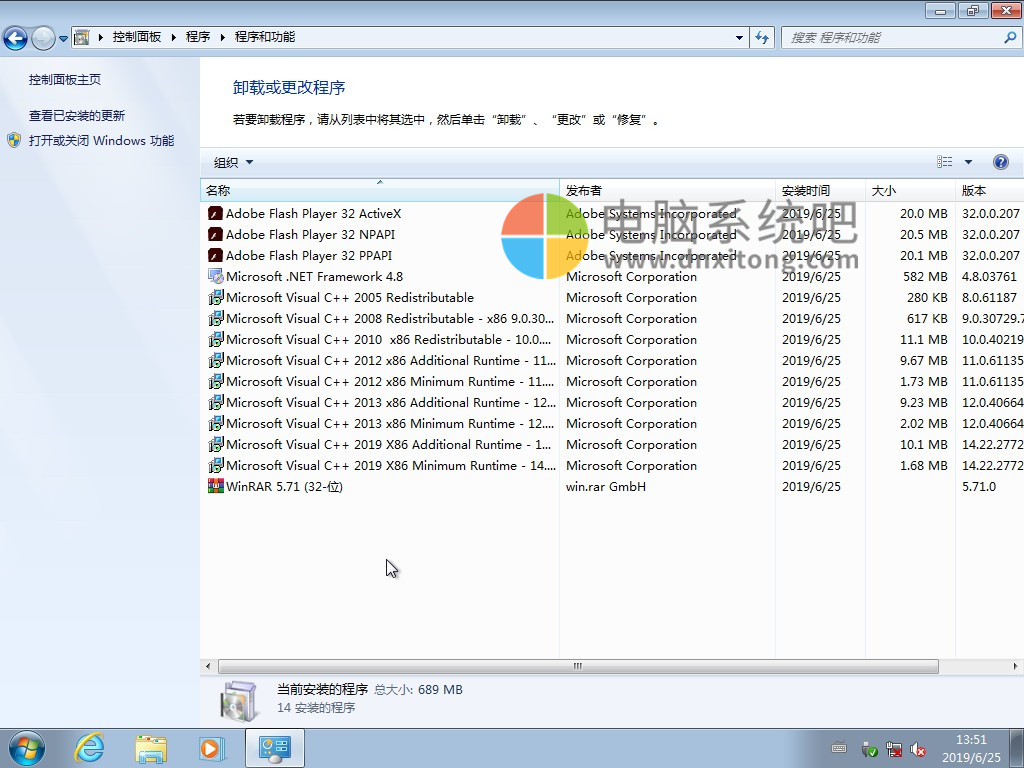
Task: Click size value '582 MB'
Action: (925, 277)
